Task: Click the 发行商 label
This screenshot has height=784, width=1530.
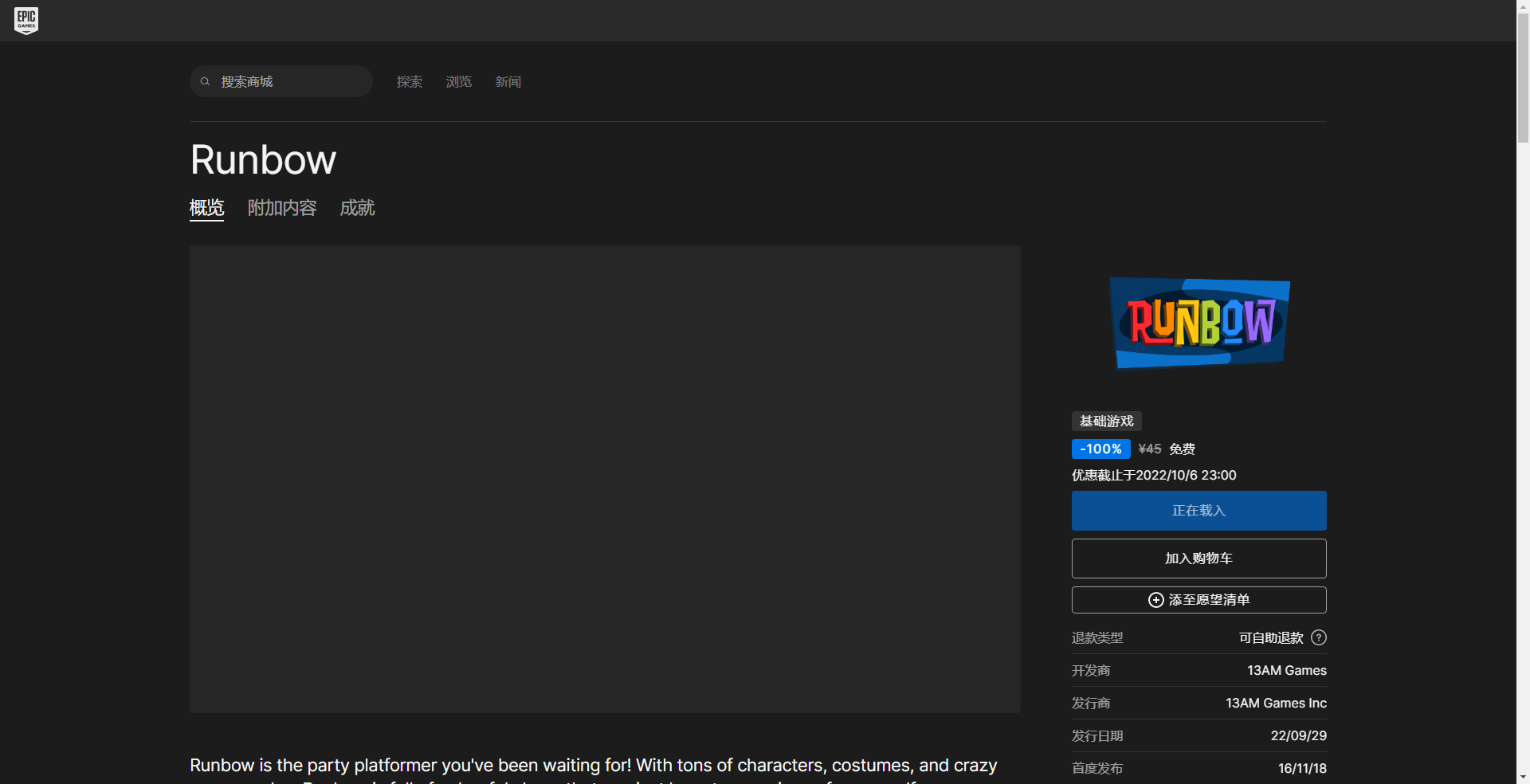Action: (1091, 703)
